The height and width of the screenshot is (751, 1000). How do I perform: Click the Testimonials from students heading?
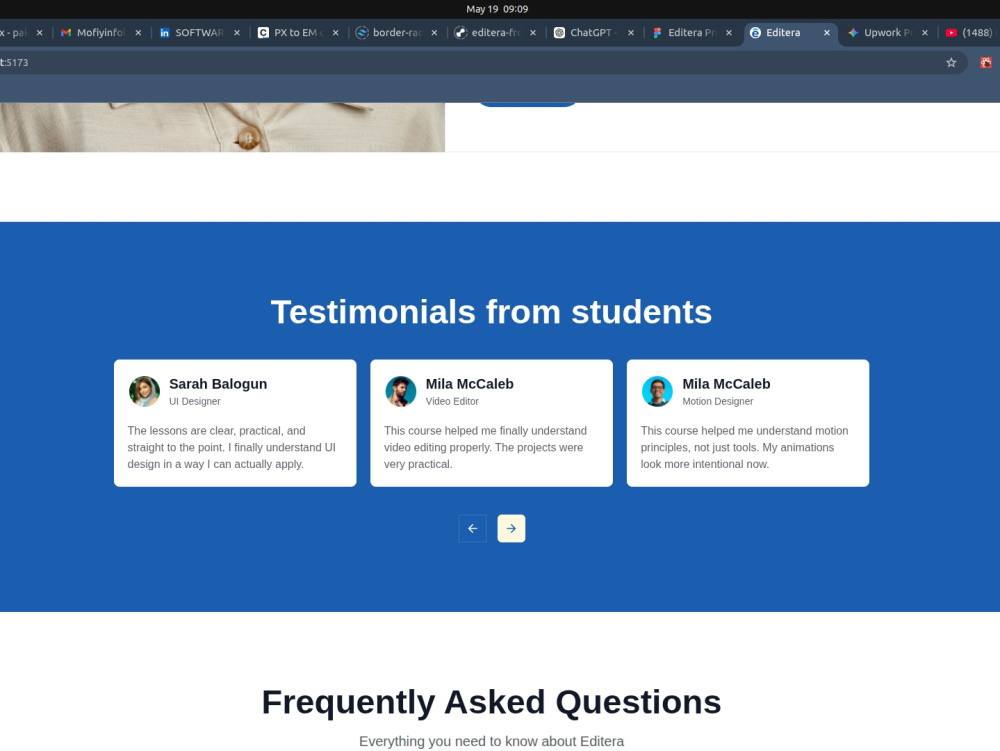(491, 312)
